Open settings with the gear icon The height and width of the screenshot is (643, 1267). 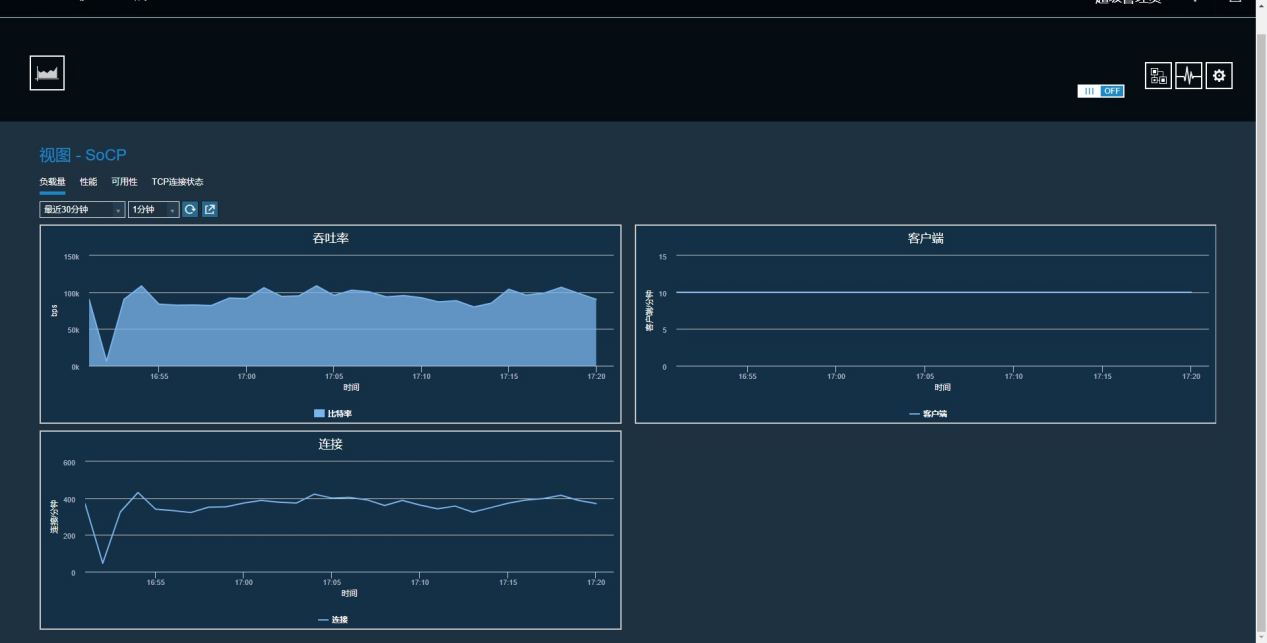[1219, 76]
